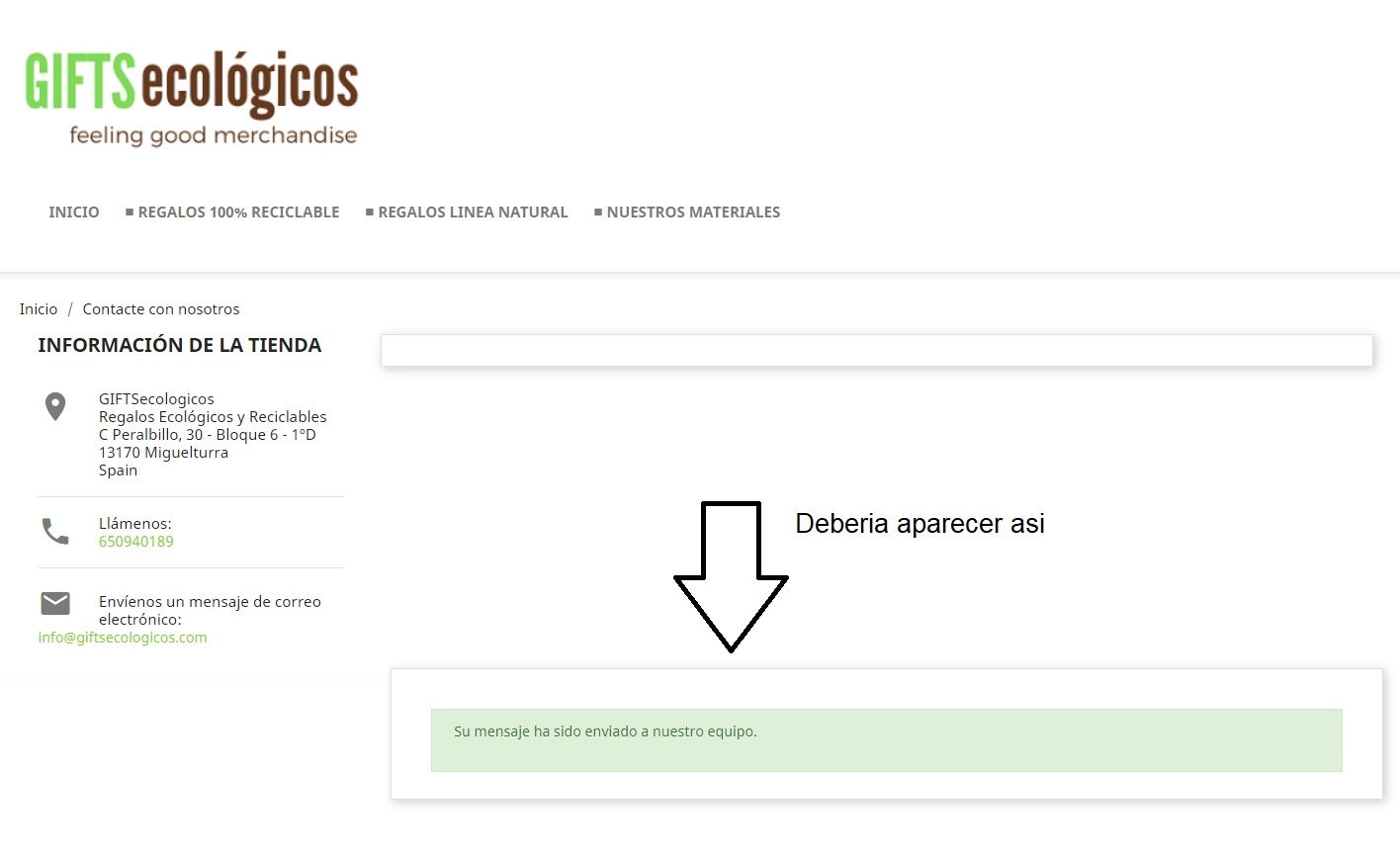The image size is (1400, 857).
Task: Open info@giftsecologicos.com email link
Action: point(123,638)
